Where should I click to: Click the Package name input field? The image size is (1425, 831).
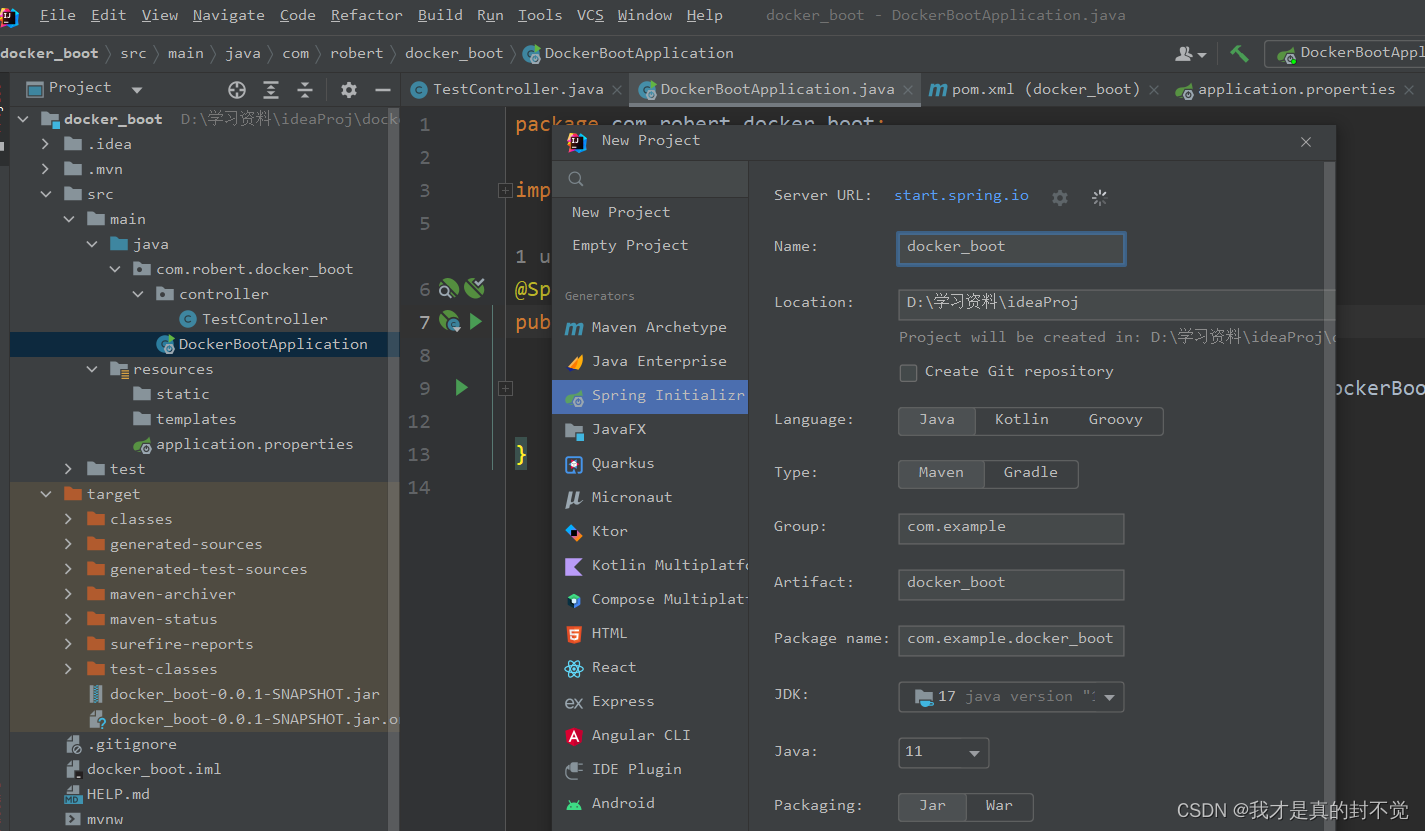pos(1011,640)
